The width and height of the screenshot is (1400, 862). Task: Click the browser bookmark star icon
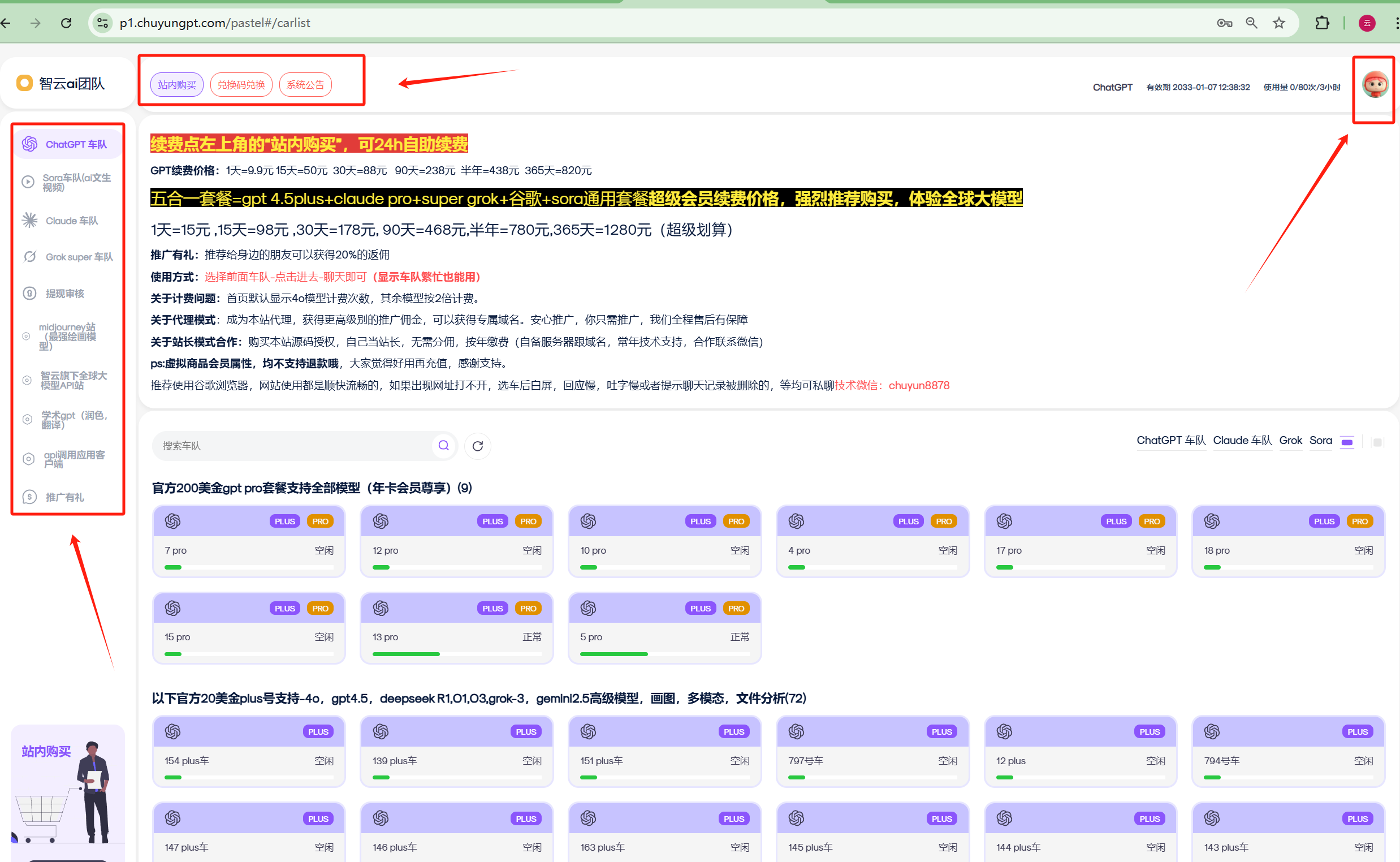pos(1278,23)
